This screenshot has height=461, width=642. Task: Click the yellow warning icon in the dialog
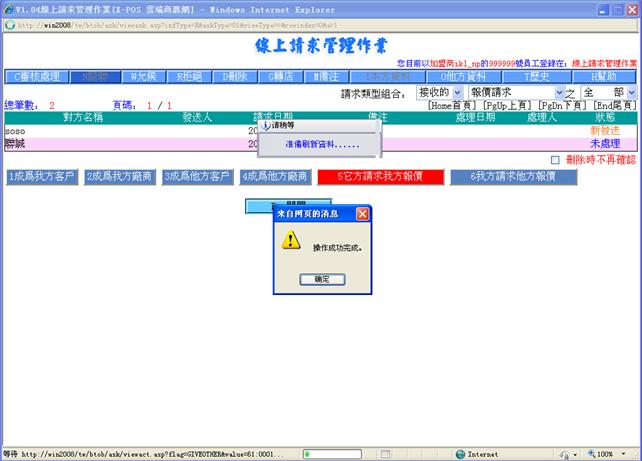click(x=291, y=240)
